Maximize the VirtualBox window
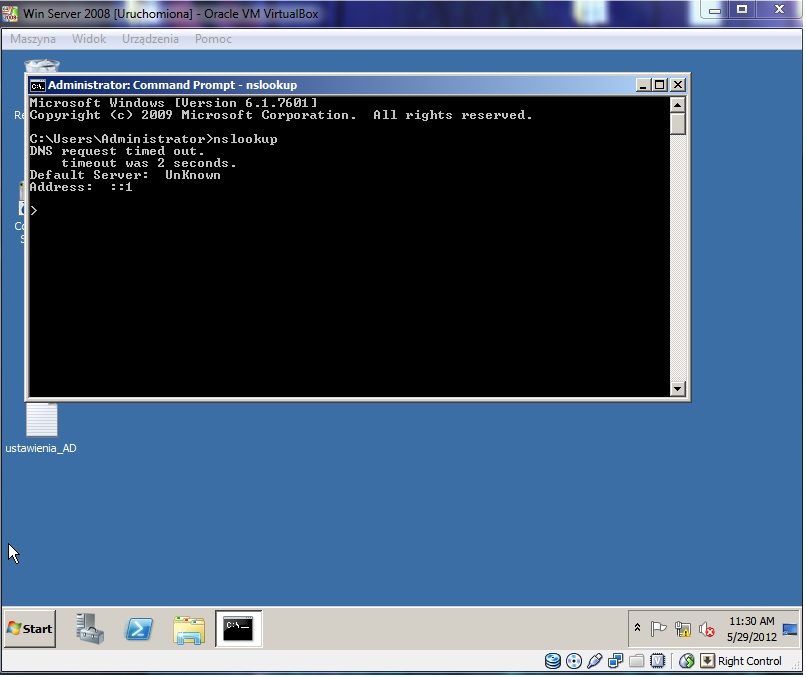This screenshot has width=806, height=677. (x=741, y=9)
